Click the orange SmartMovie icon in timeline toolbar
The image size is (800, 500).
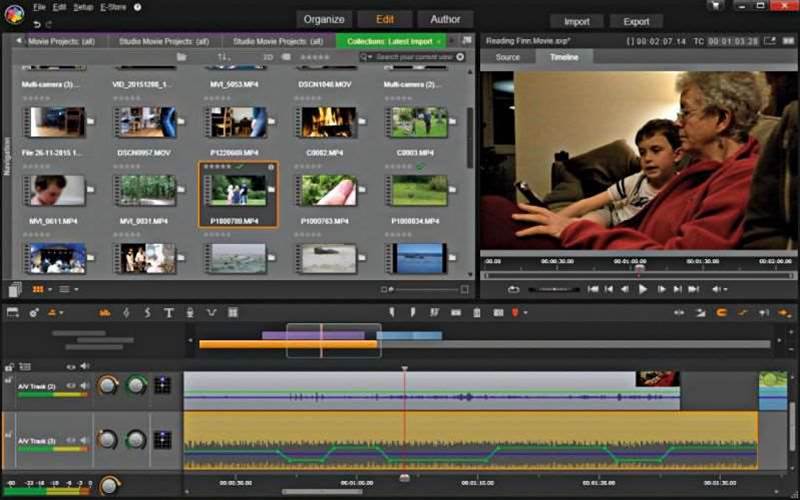click(105, 313)
